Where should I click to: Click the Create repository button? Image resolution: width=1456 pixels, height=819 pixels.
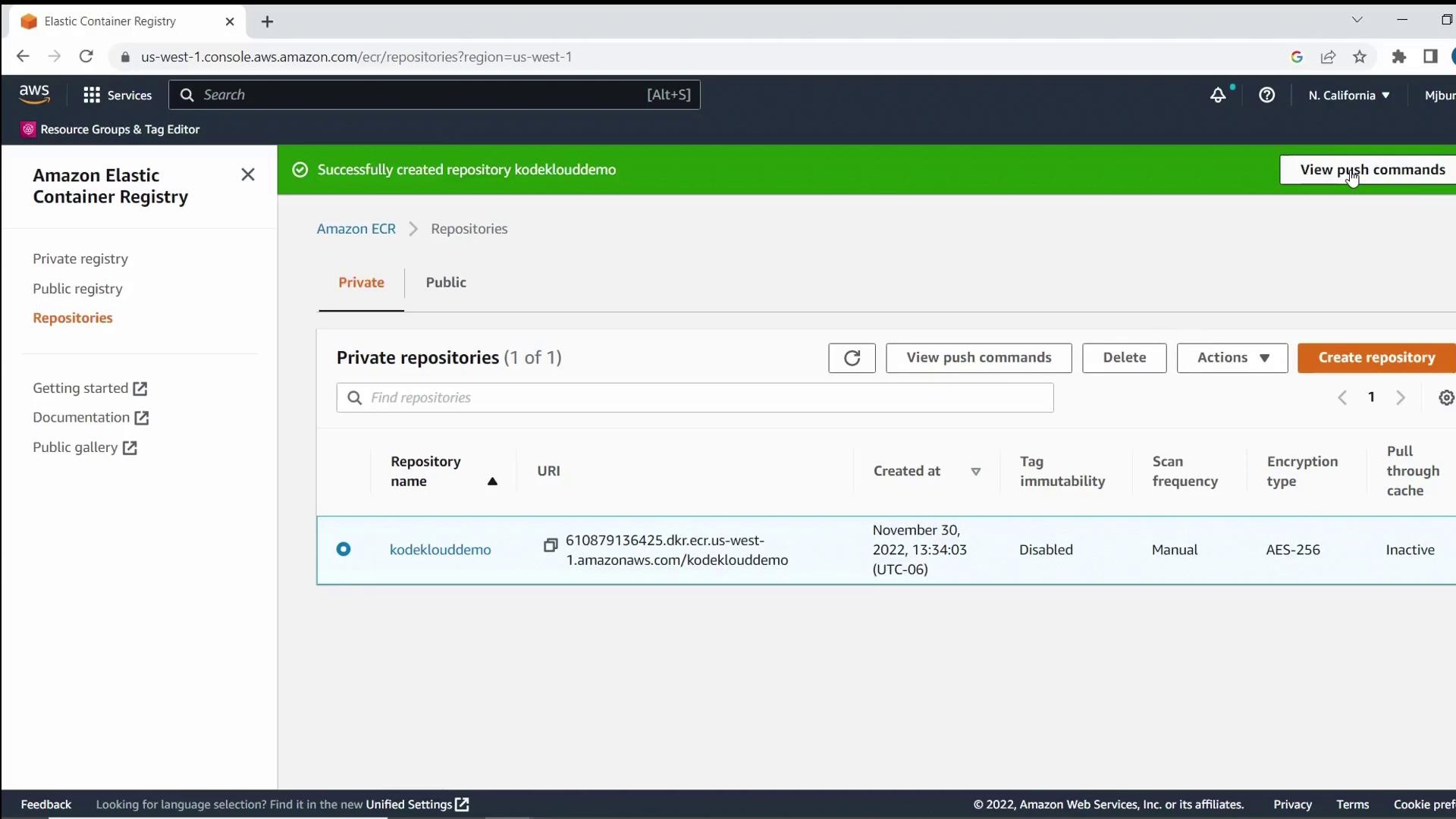[1376, 358]
